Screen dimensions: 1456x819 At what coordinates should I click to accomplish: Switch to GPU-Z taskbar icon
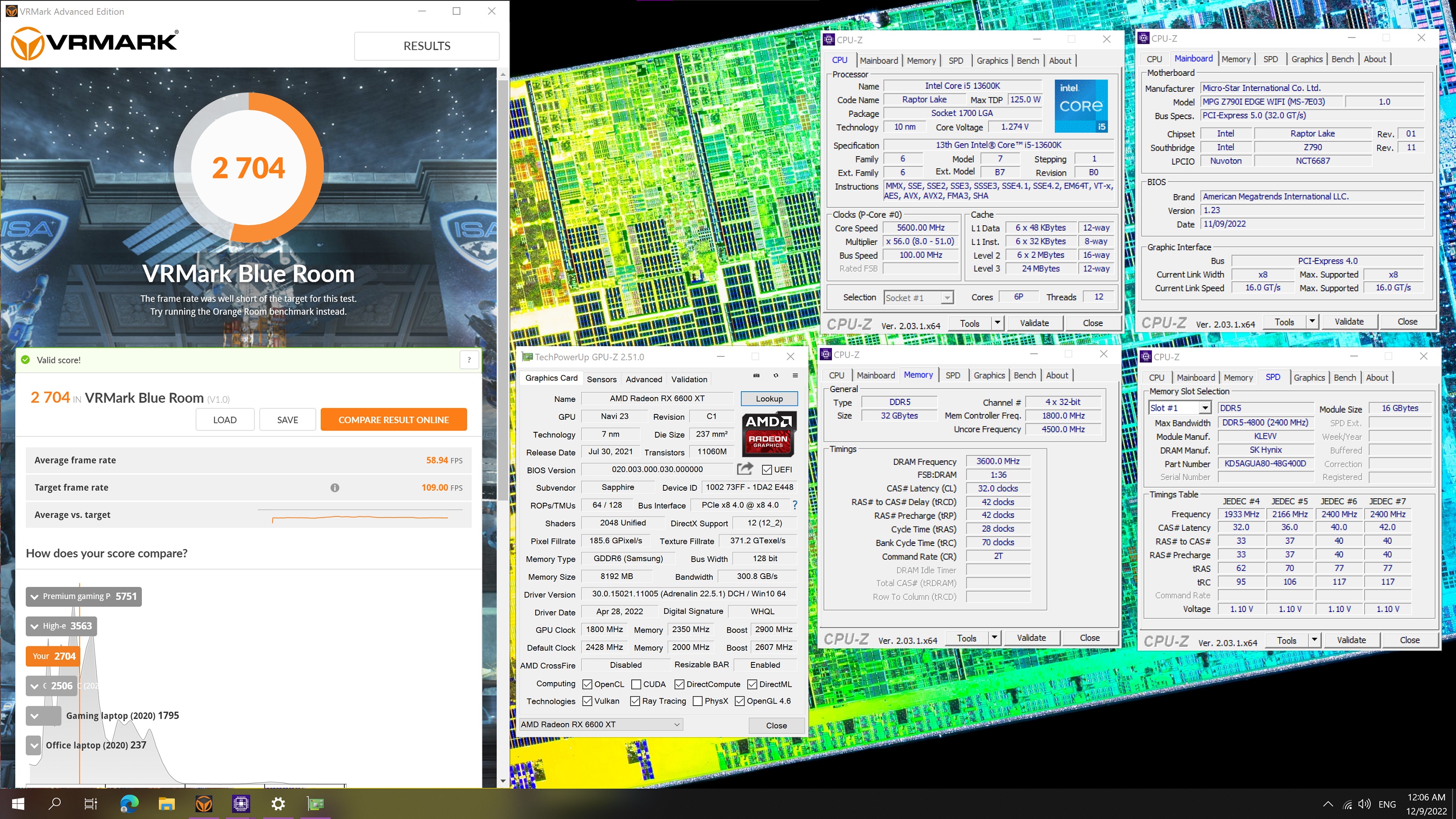click(315, 804)
